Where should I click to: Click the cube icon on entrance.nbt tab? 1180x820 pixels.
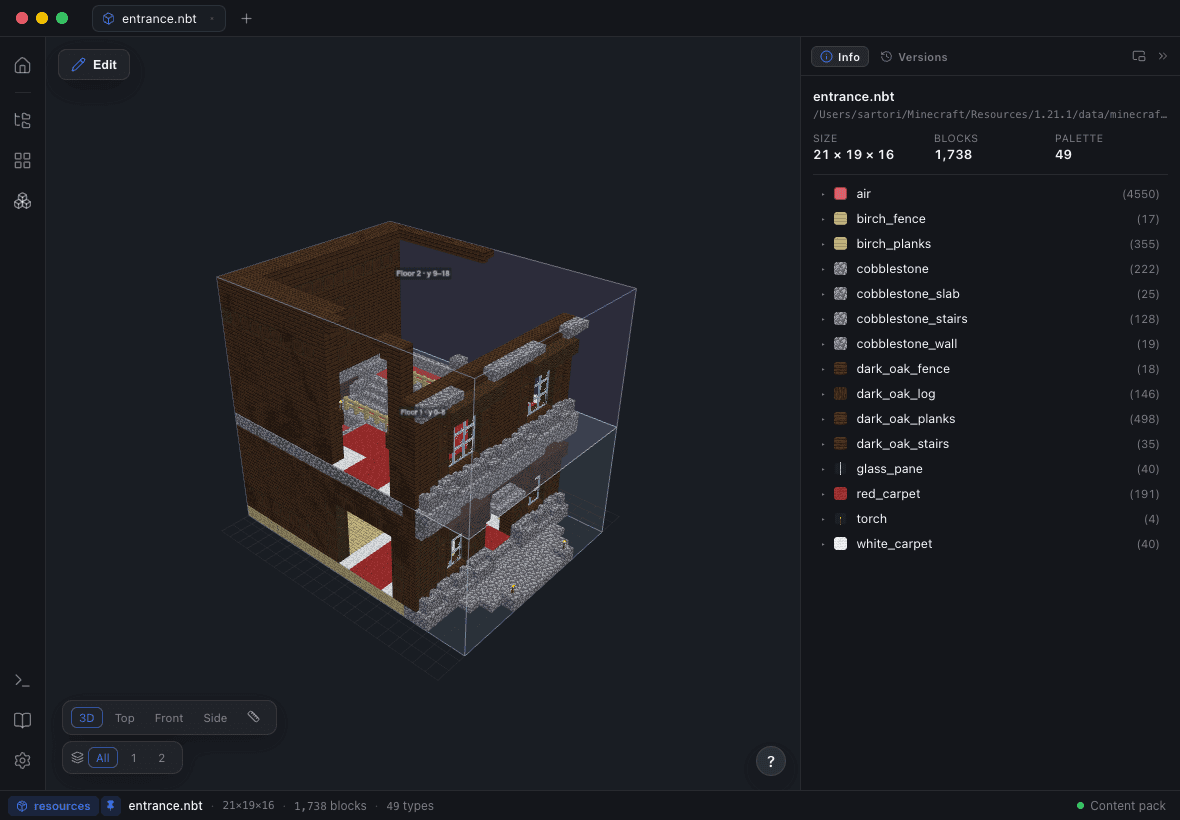click(x=108, y=19)
